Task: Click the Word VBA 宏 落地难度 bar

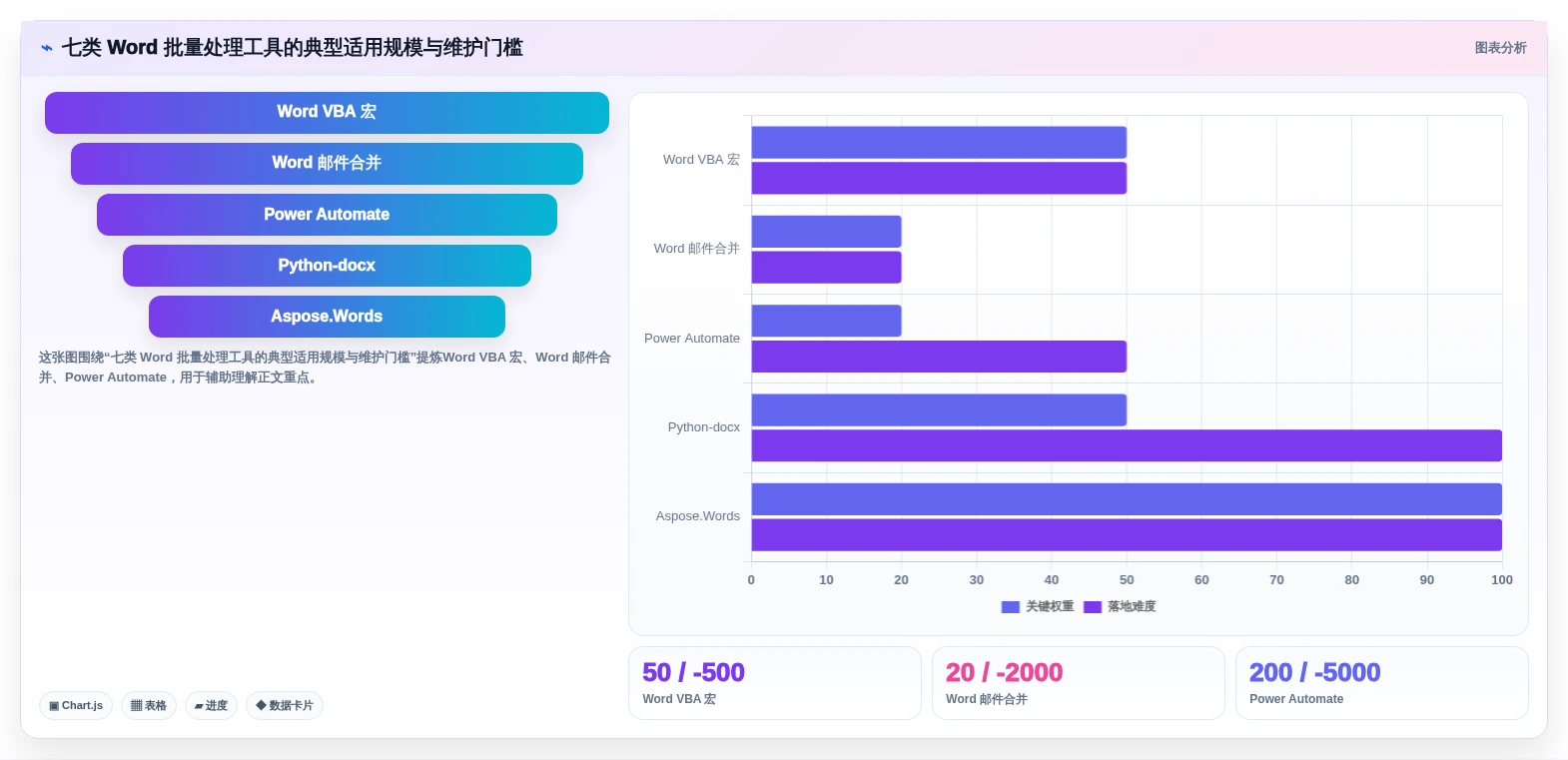Action: coord(939,178)
